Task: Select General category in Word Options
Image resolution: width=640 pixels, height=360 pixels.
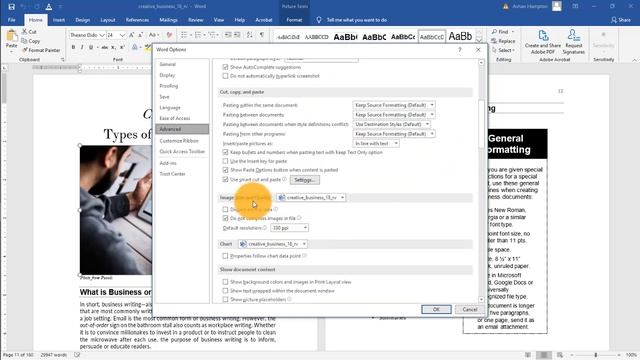Action: tap(168, 64)
